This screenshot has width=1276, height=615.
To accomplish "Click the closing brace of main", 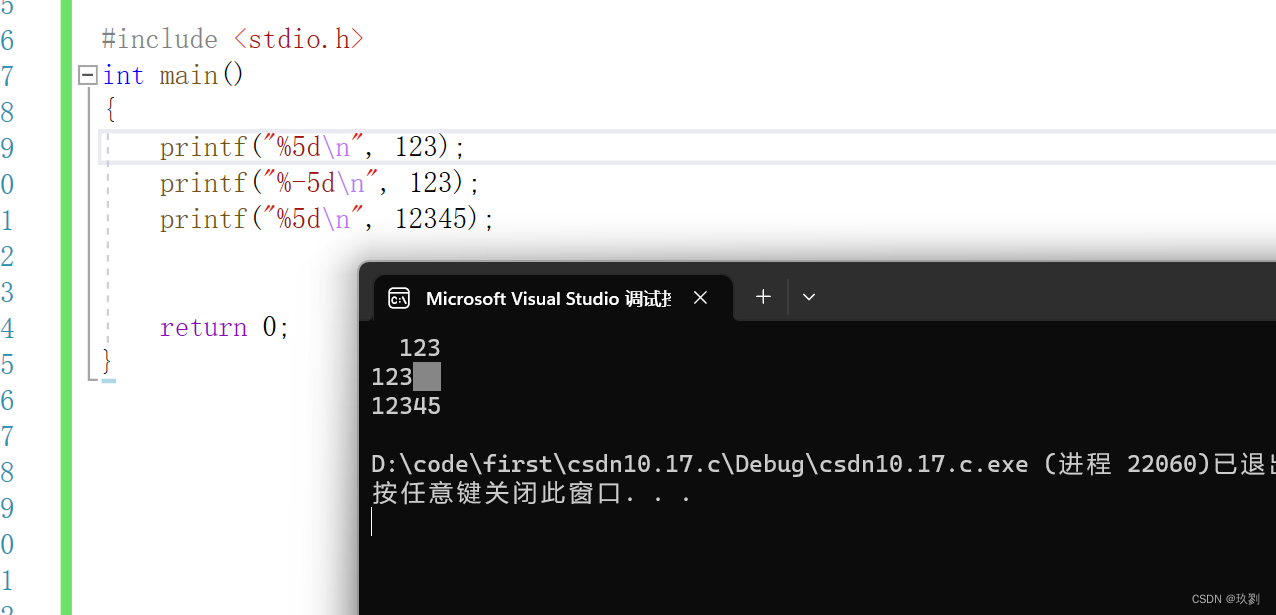I will tap(108, 362).
